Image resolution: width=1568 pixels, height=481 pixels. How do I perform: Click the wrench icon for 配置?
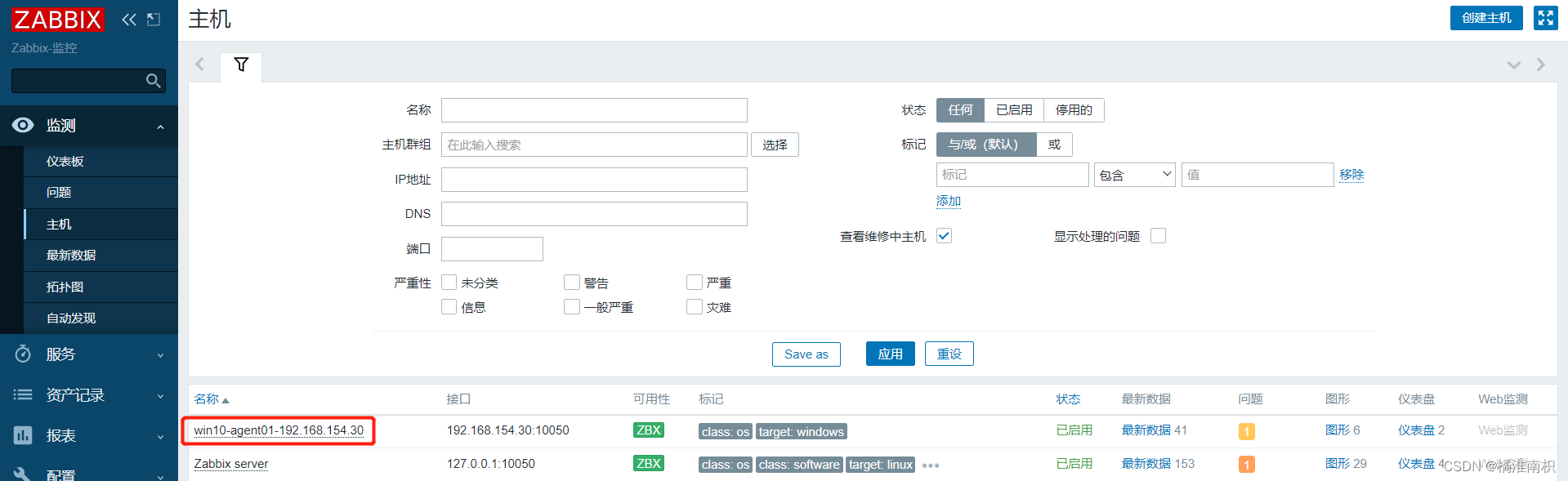pos(23,474)
